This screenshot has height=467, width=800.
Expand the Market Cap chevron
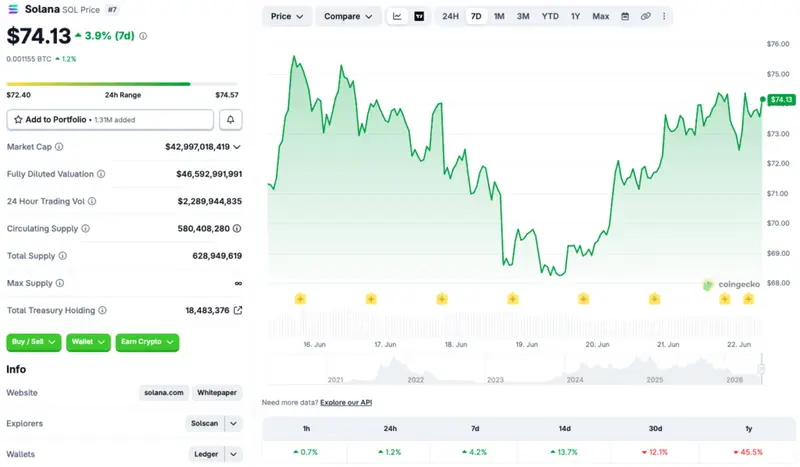pos(237,147)
